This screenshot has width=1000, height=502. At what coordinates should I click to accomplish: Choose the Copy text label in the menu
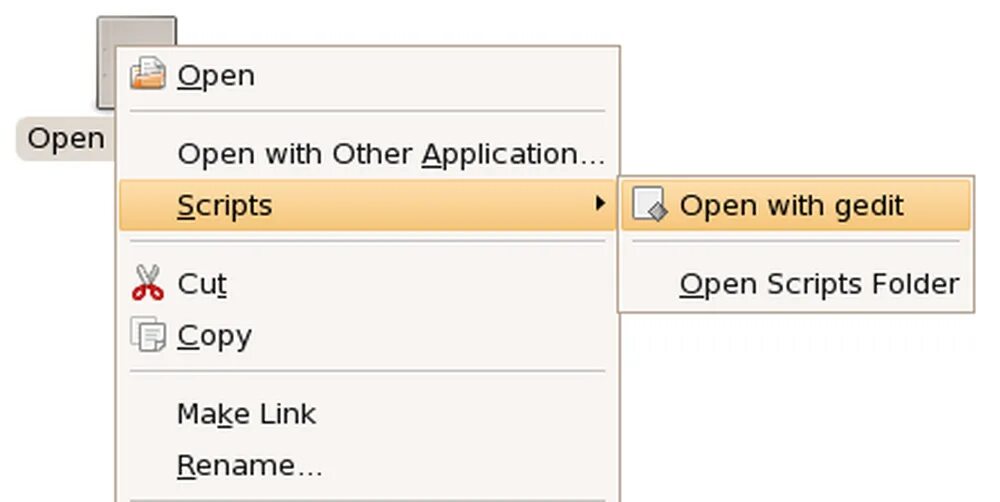point(214,336)
